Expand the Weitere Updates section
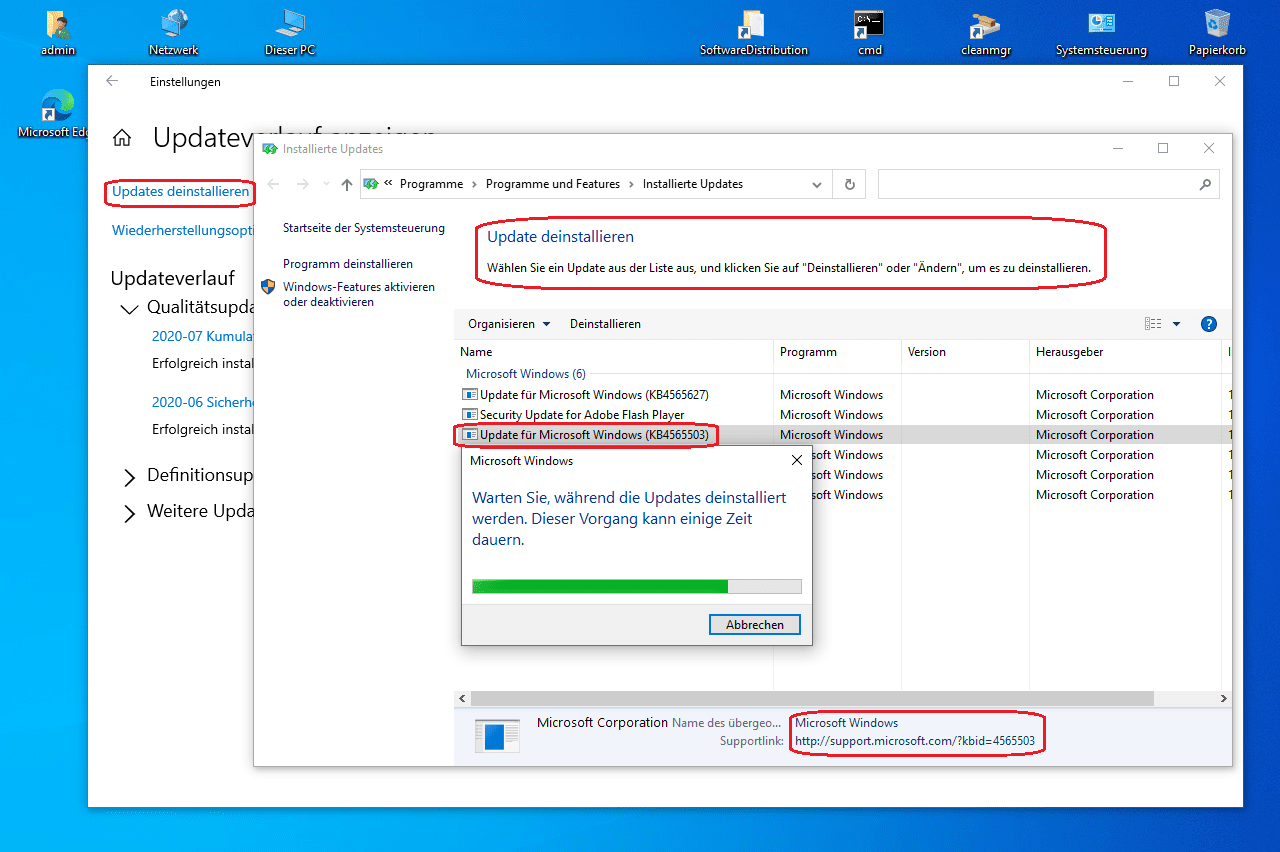The height and width of the screenshot is (852, 1280). point(129,513)
